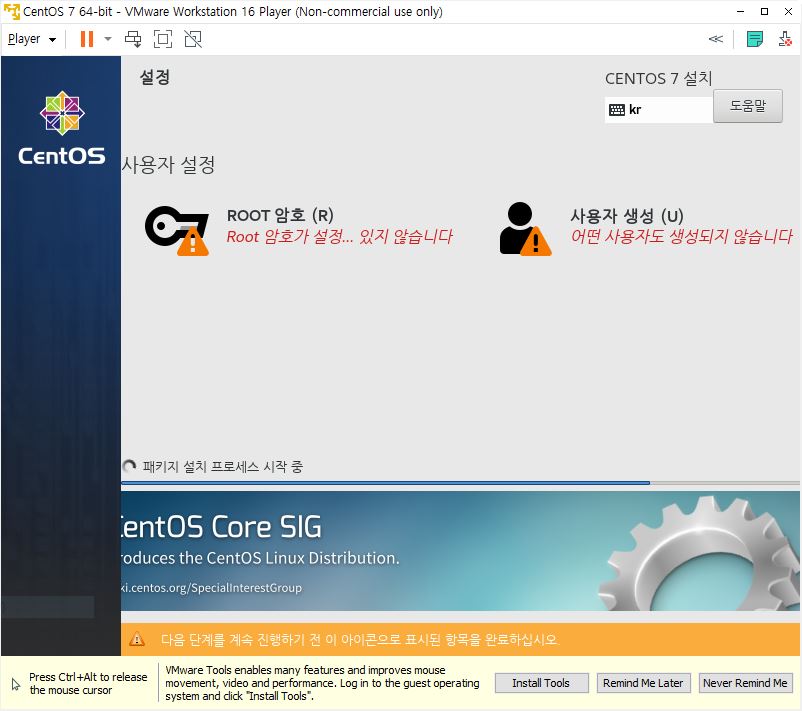The width and height of the screenshot is (802, 711).
Task: Click Install Tools button
Action: pos(541,683)
